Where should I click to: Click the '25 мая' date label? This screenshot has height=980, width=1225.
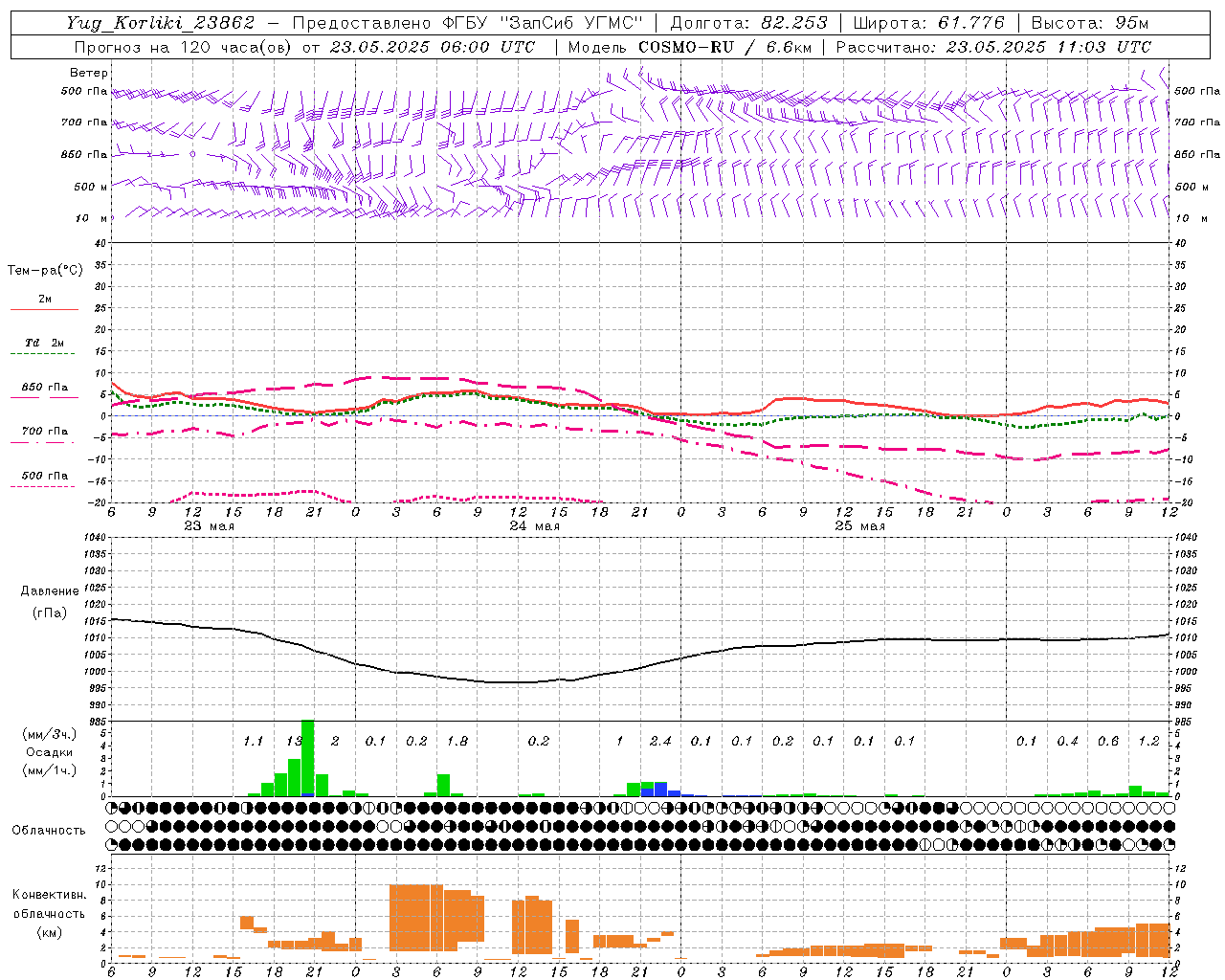click(x=859, y=526)
